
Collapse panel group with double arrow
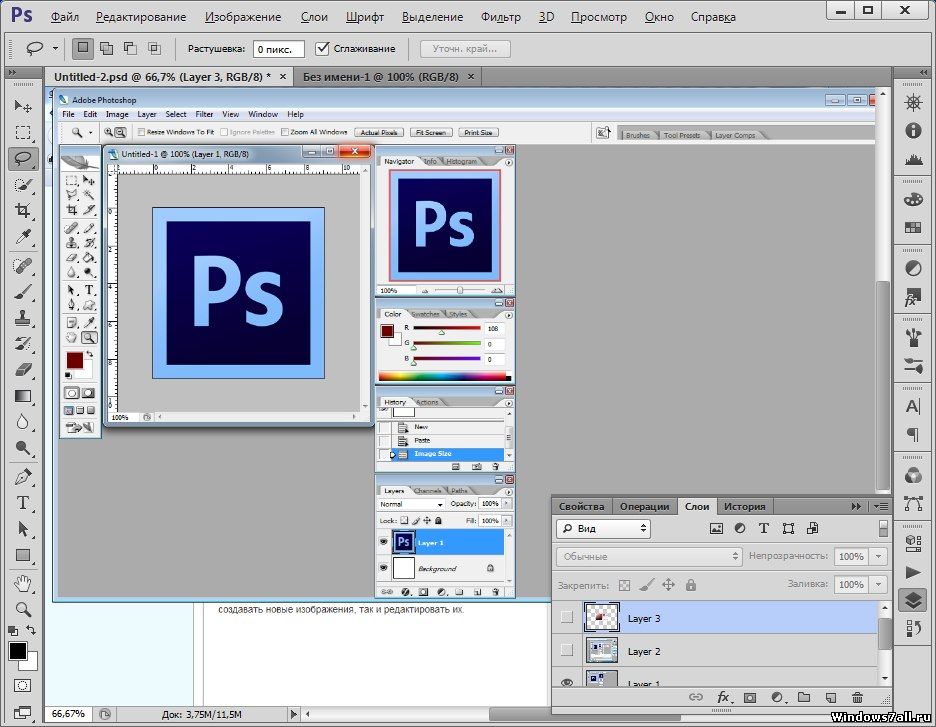click(857, 506)
